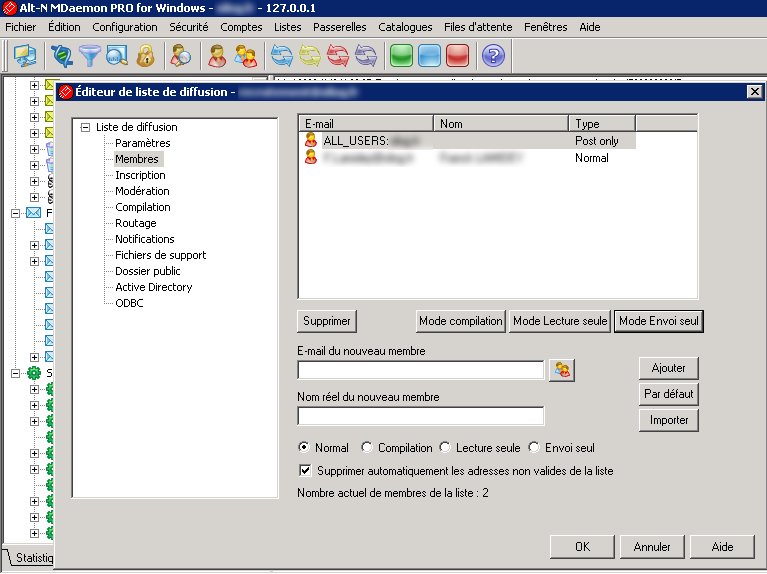Select the Compilation radio button
Screen dimensions: 767x574
pyautogui.click(x=367, y=447)
